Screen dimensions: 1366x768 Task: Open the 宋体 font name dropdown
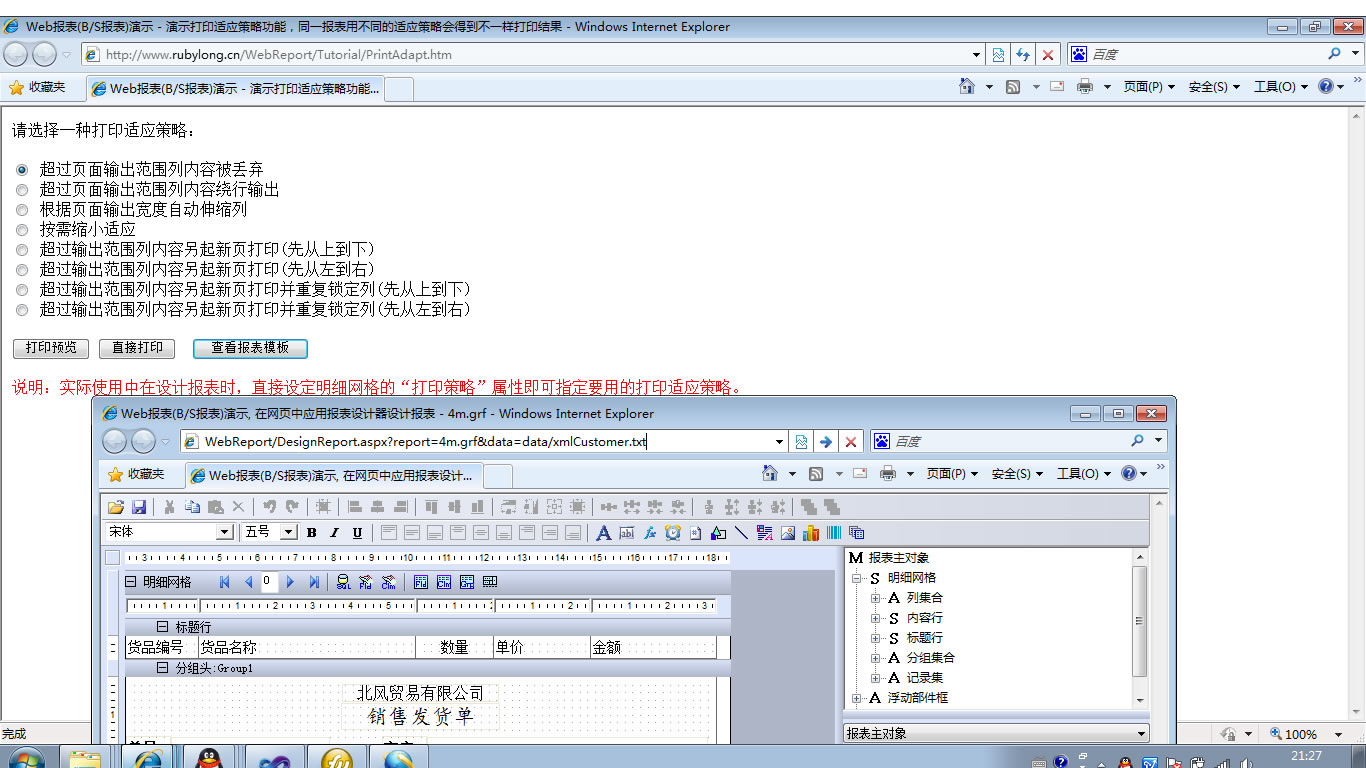point(224,533)
